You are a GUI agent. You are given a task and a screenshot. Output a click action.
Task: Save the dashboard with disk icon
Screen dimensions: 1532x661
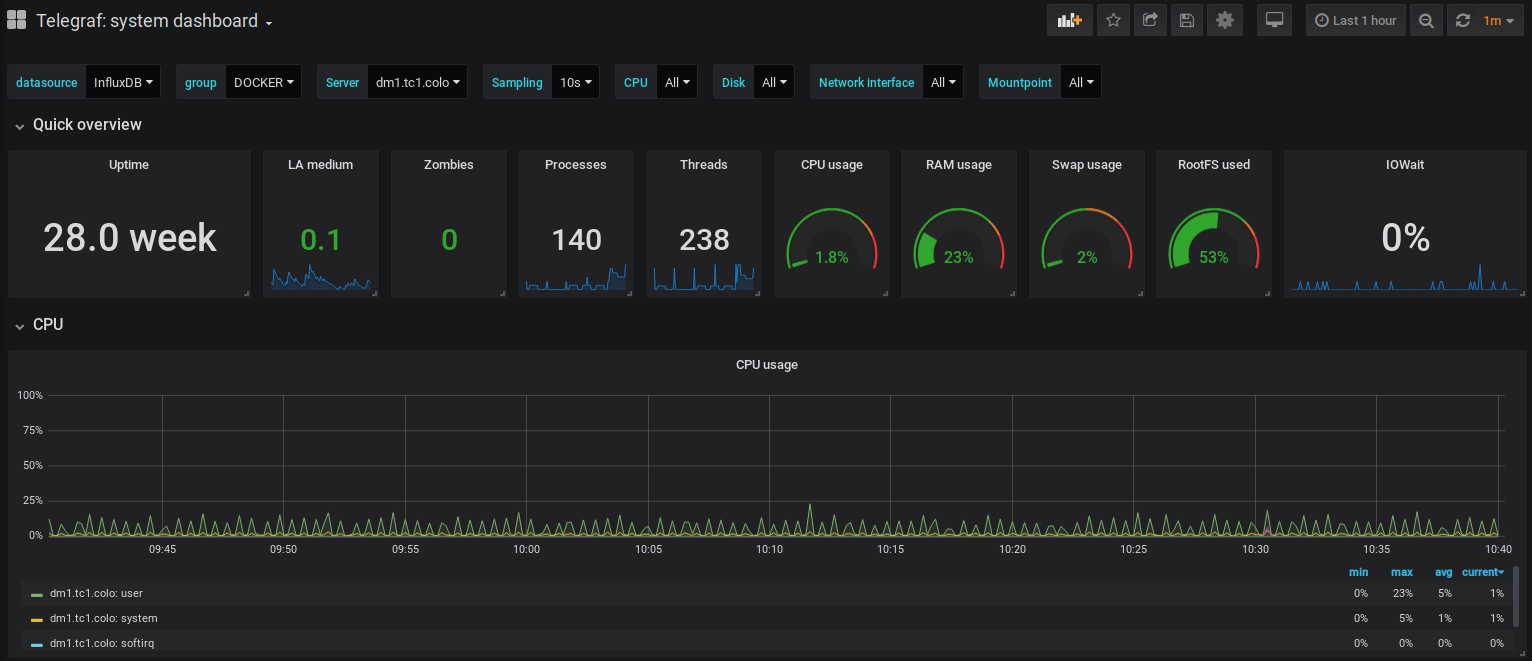pos(1186,20)
